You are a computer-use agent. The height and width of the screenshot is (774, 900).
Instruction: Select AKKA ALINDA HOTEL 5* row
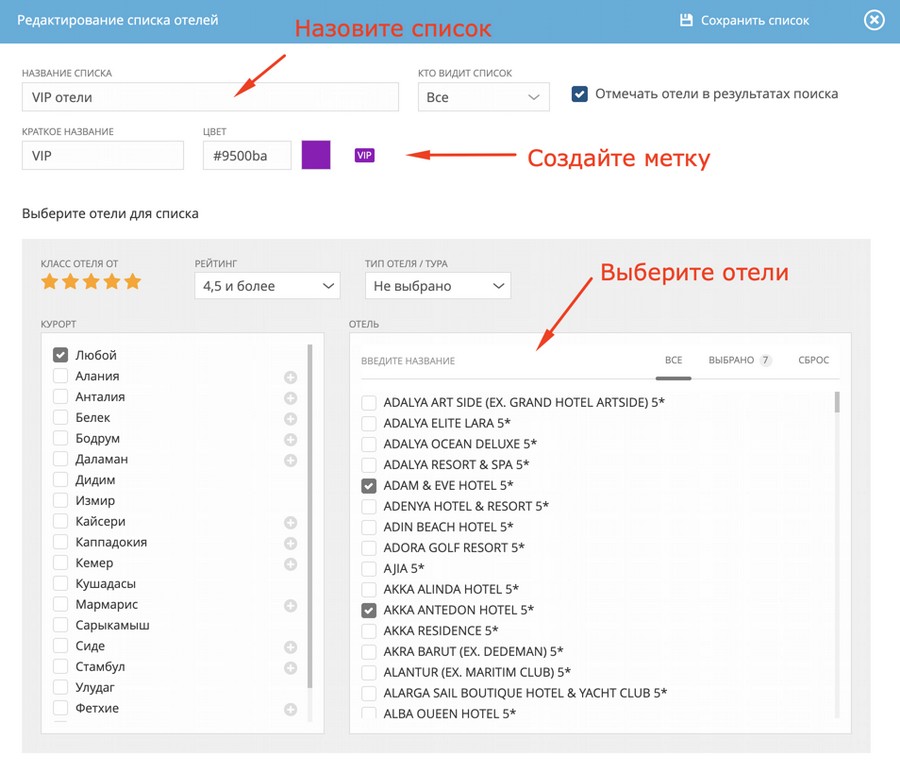pyautogui.click(x=440, y=589)
